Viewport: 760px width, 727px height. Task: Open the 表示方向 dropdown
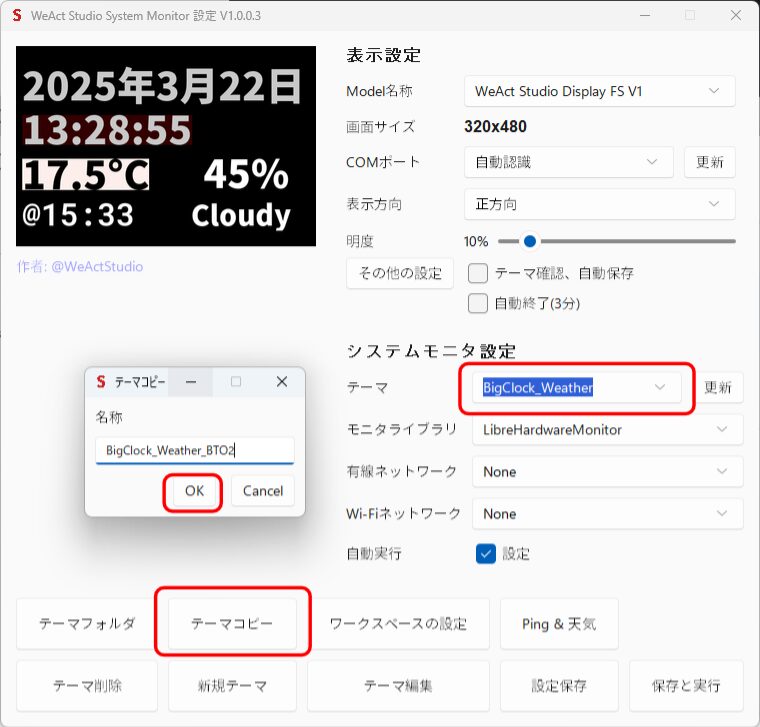pyautogui.click(x=599, y=204)
